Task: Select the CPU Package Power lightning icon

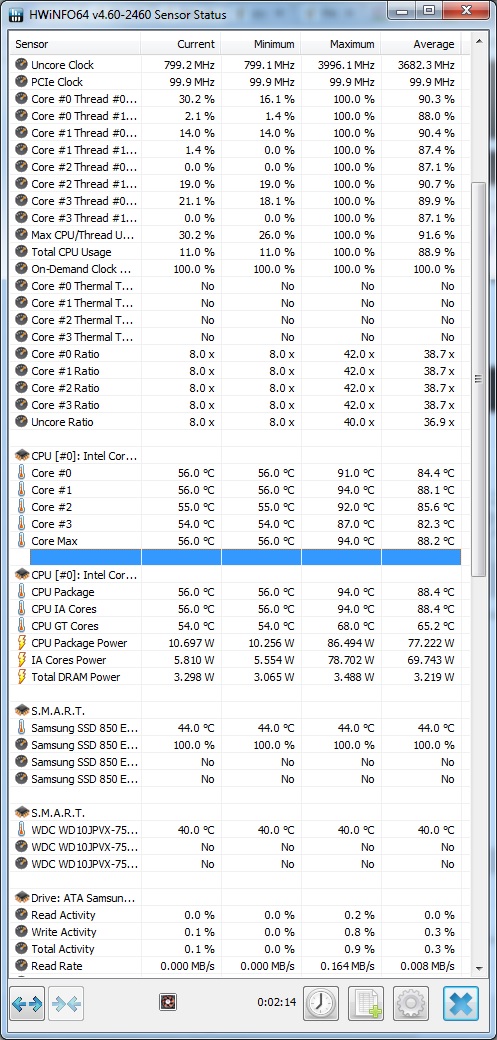Action: pyautogui.click(x=21, y=643)
